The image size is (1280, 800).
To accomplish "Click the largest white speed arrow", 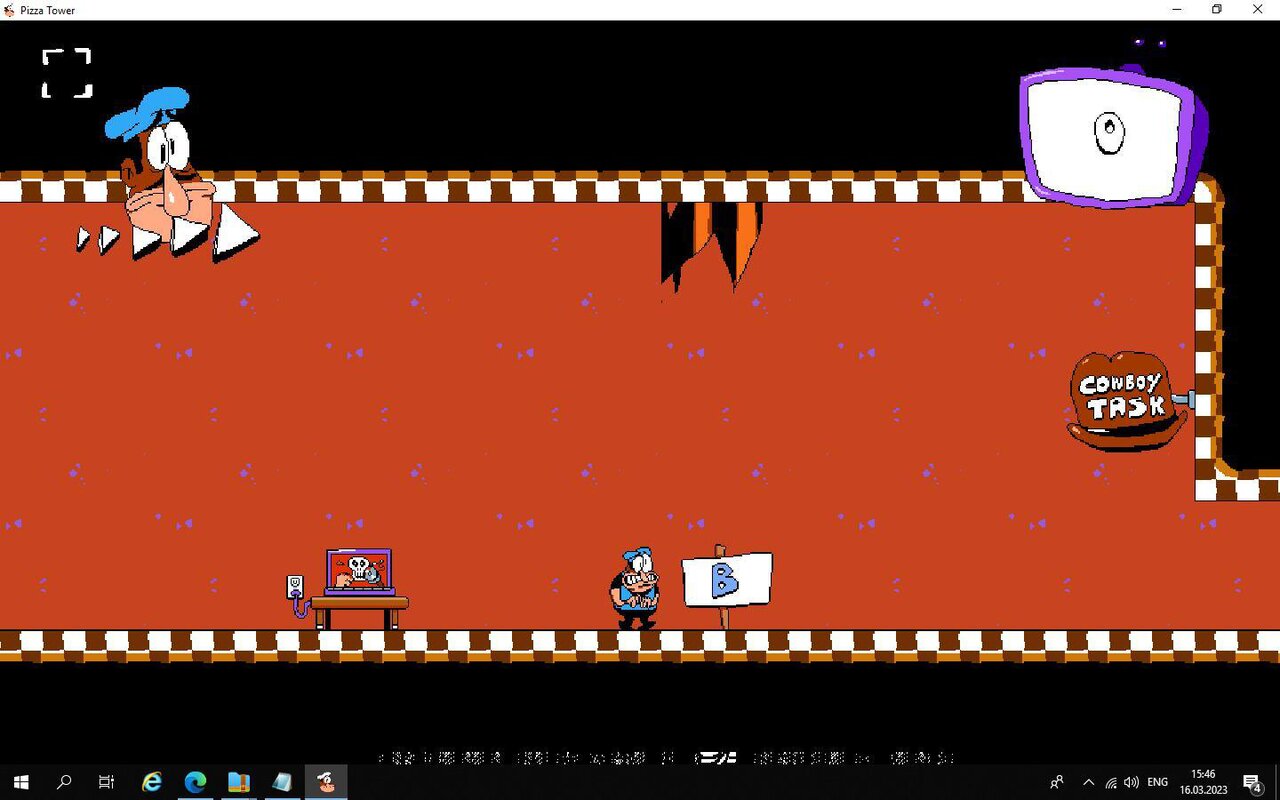I will [236, 233].
